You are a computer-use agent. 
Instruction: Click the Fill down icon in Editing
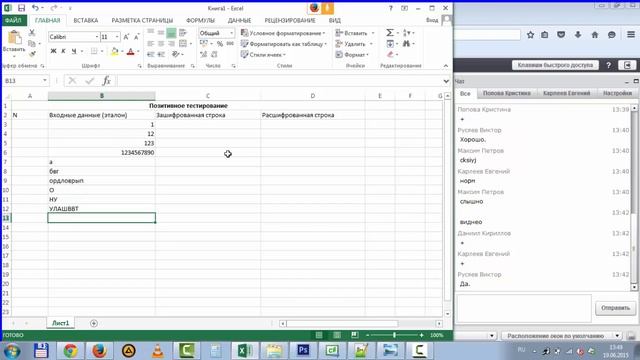tap(390, 43)
